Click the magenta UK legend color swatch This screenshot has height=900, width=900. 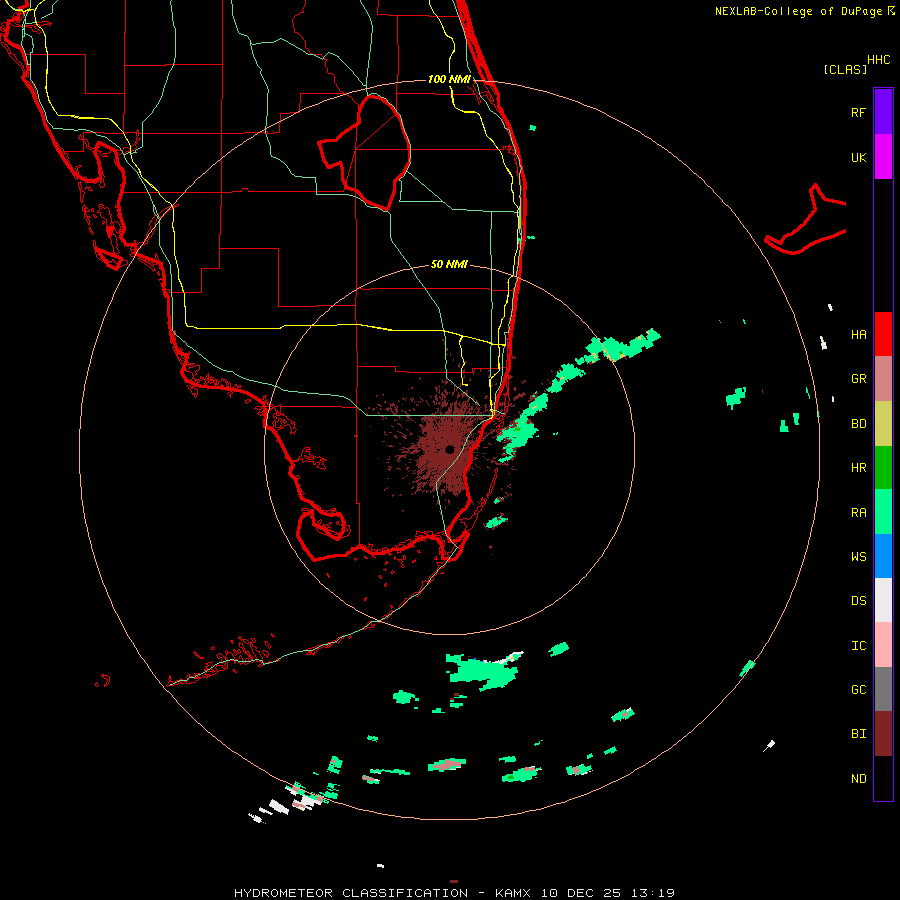pos(883,157)
